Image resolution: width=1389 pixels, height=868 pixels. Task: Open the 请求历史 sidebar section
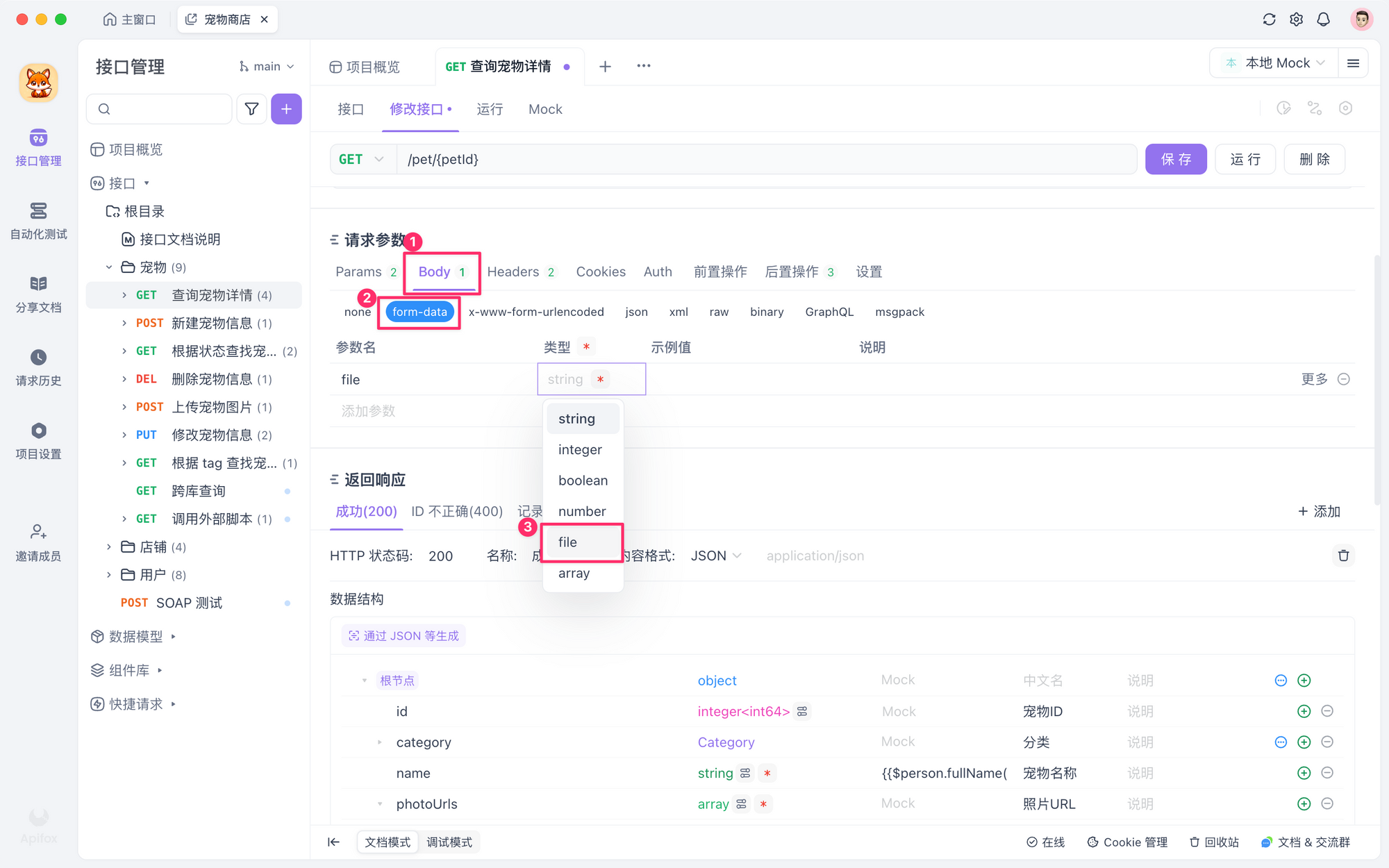pos(38,367)
